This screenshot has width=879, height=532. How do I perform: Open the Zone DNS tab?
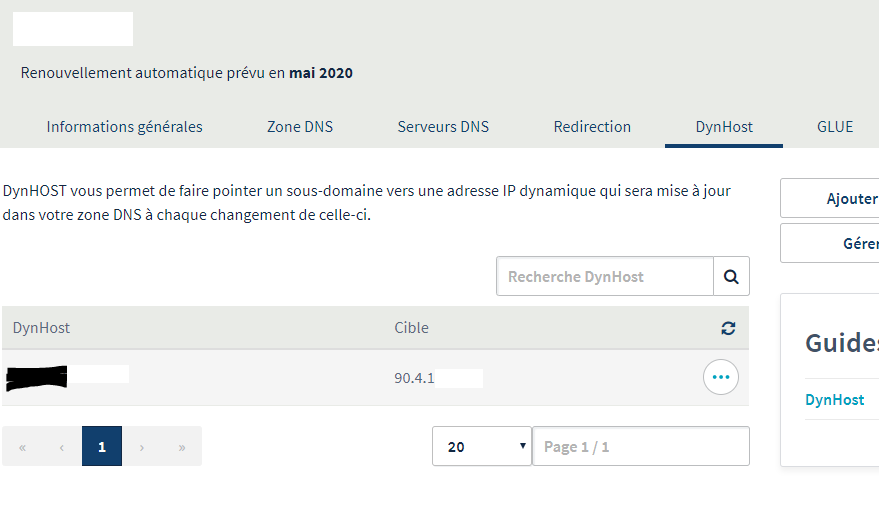pyautogui.click(x=300, y=127)
